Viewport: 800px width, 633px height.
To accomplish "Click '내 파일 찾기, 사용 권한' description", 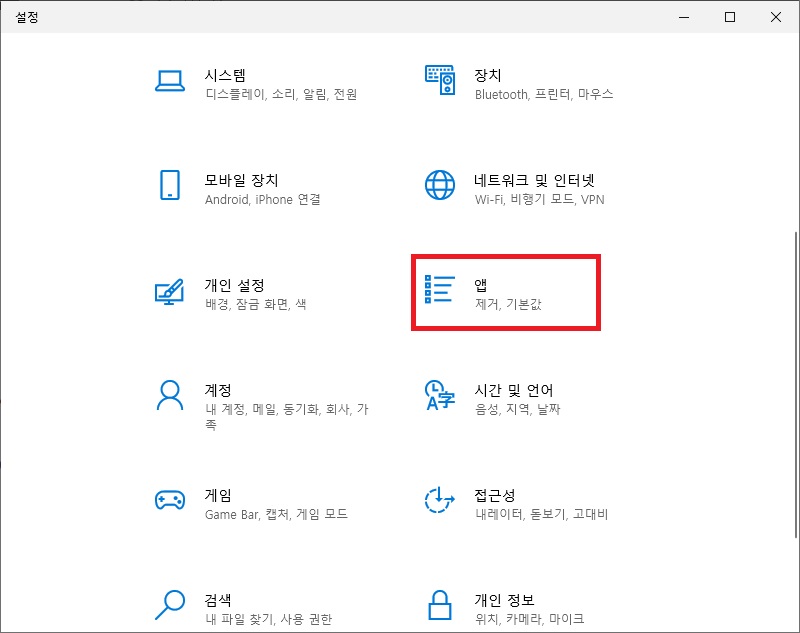I will click(x=268, y=619).
